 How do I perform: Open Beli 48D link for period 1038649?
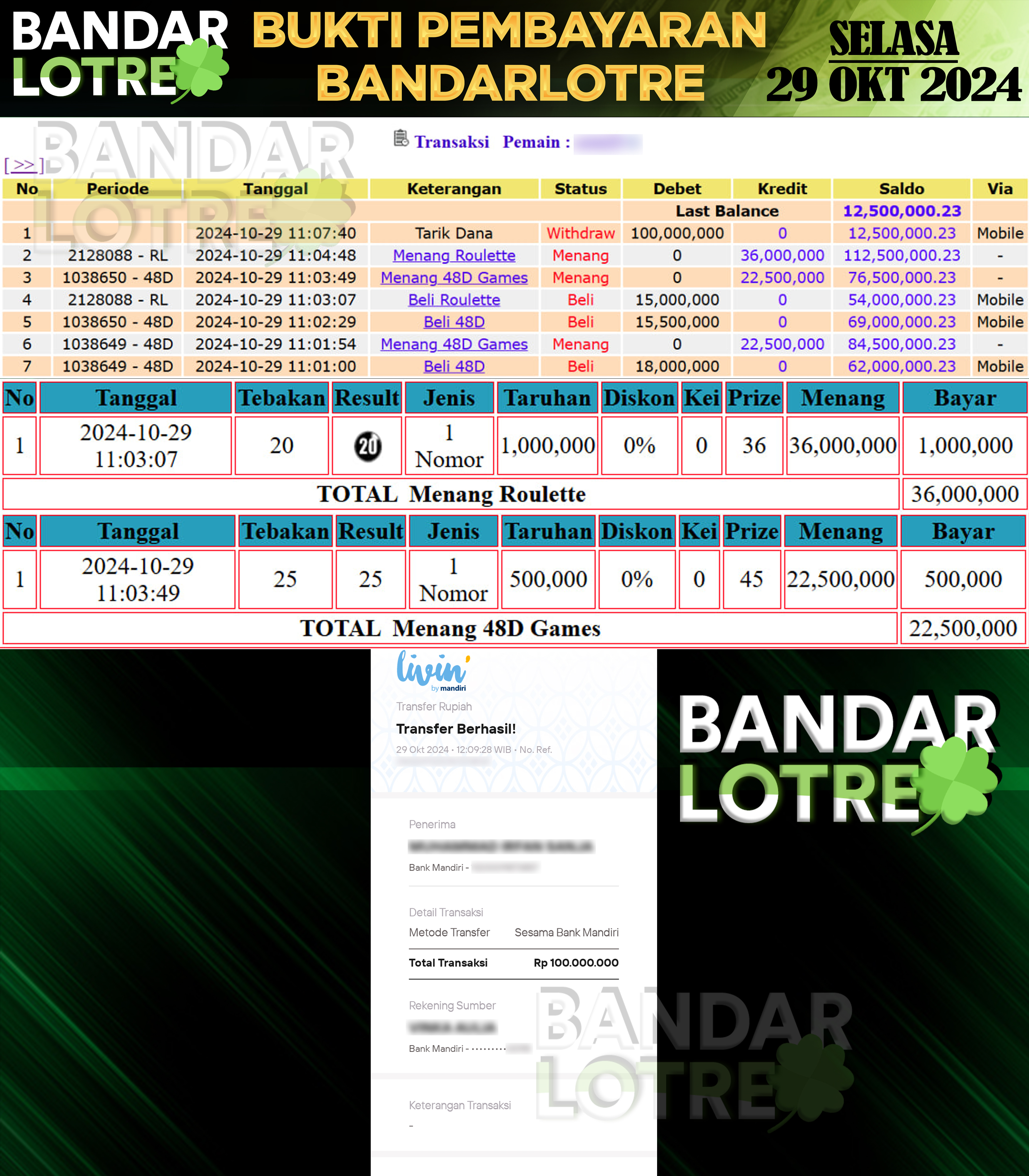tap(454, 366)
